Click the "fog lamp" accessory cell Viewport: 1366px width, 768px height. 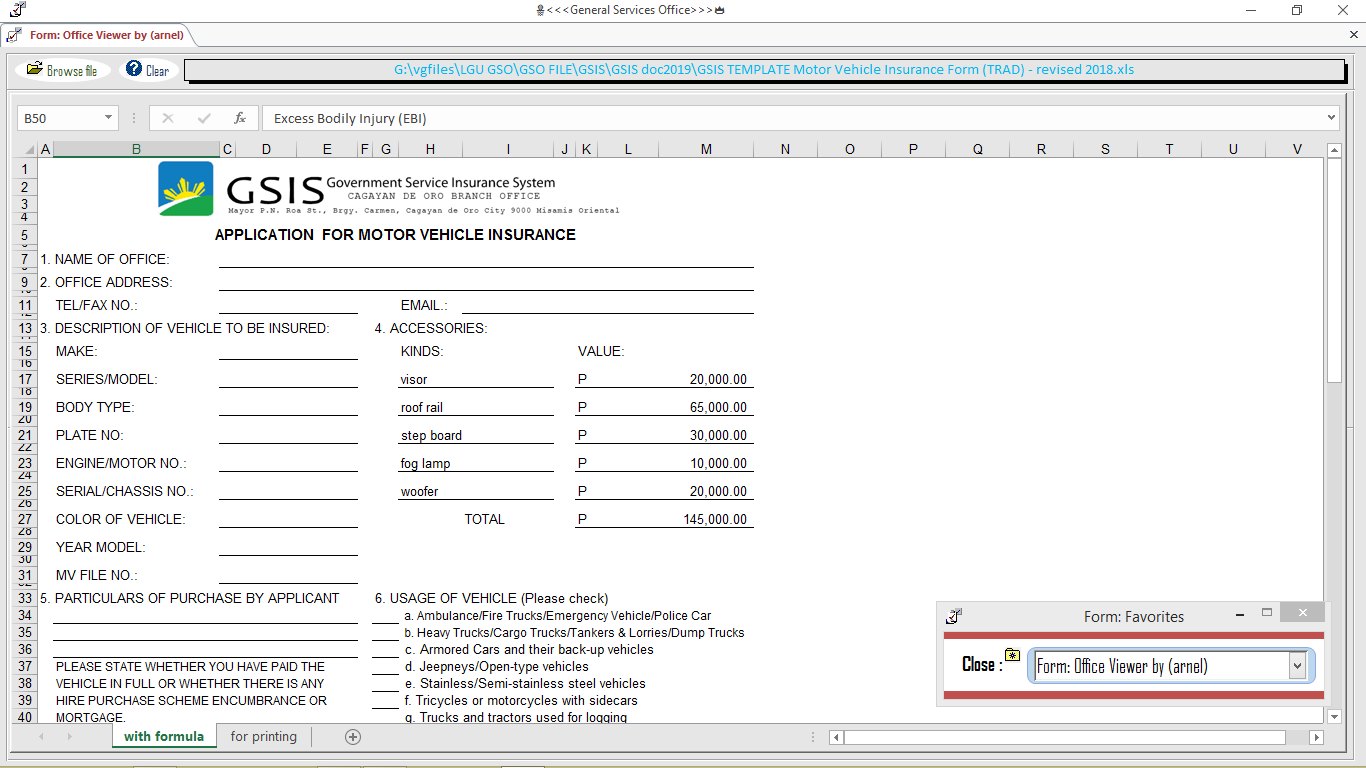(476, 463)
